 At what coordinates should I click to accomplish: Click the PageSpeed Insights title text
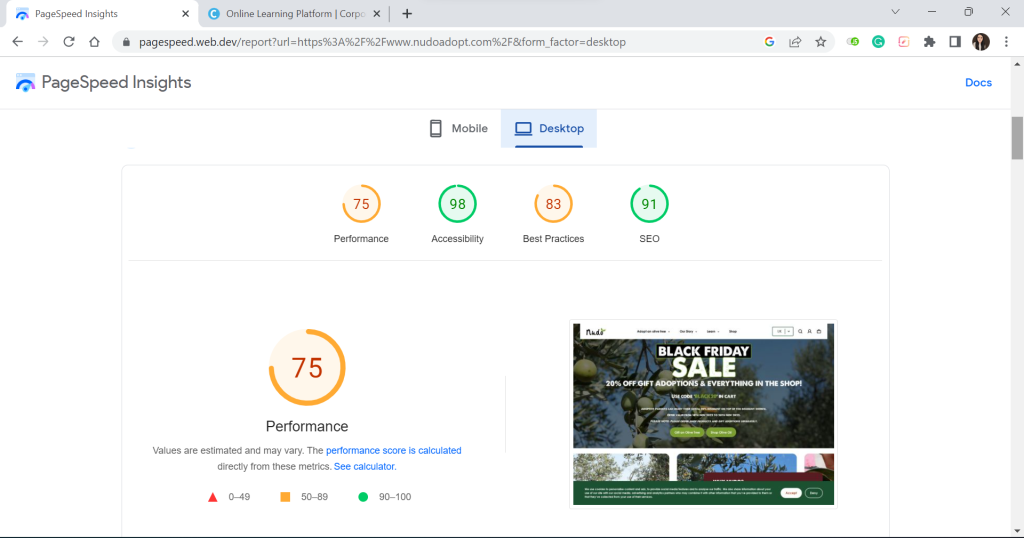116,83
